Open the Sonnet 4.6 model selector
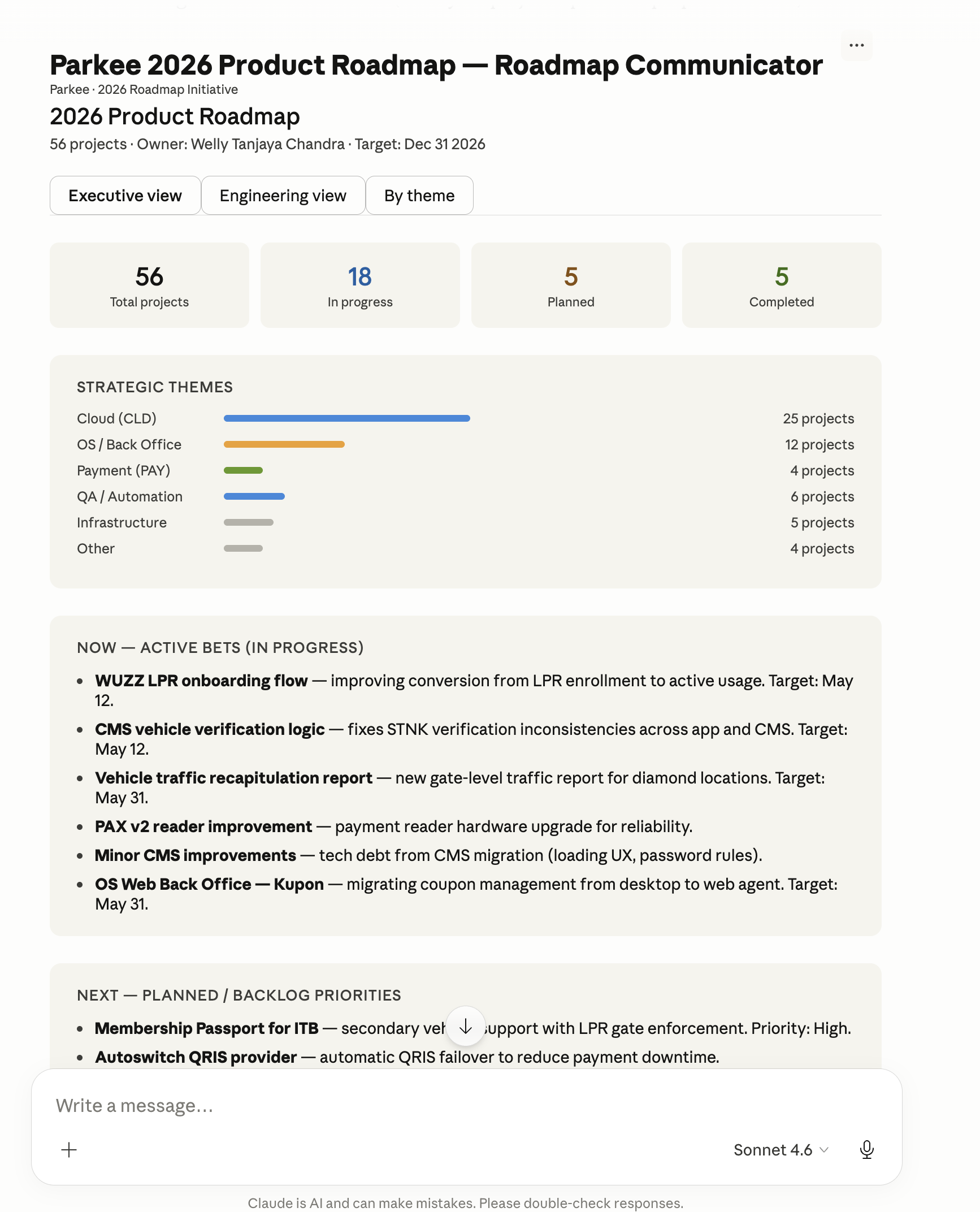Screen dimensions: 980x1212 (781, 1150)
